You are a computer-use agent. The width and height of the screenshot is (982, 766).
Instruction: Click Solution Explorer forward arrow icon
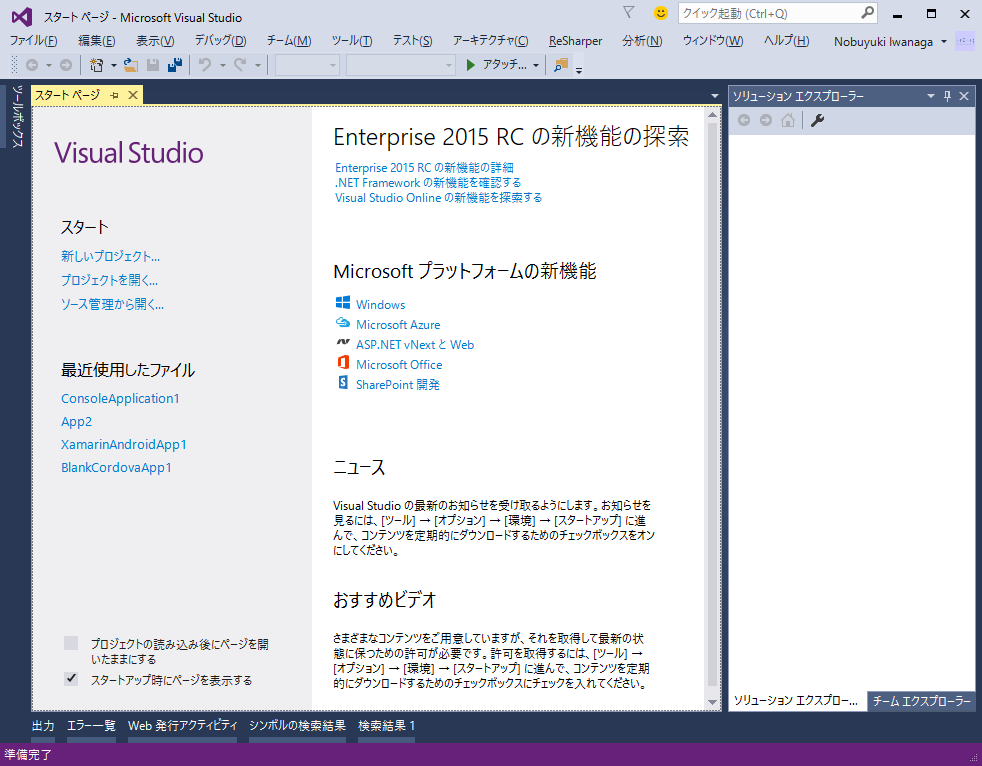[x=766, y=120]
